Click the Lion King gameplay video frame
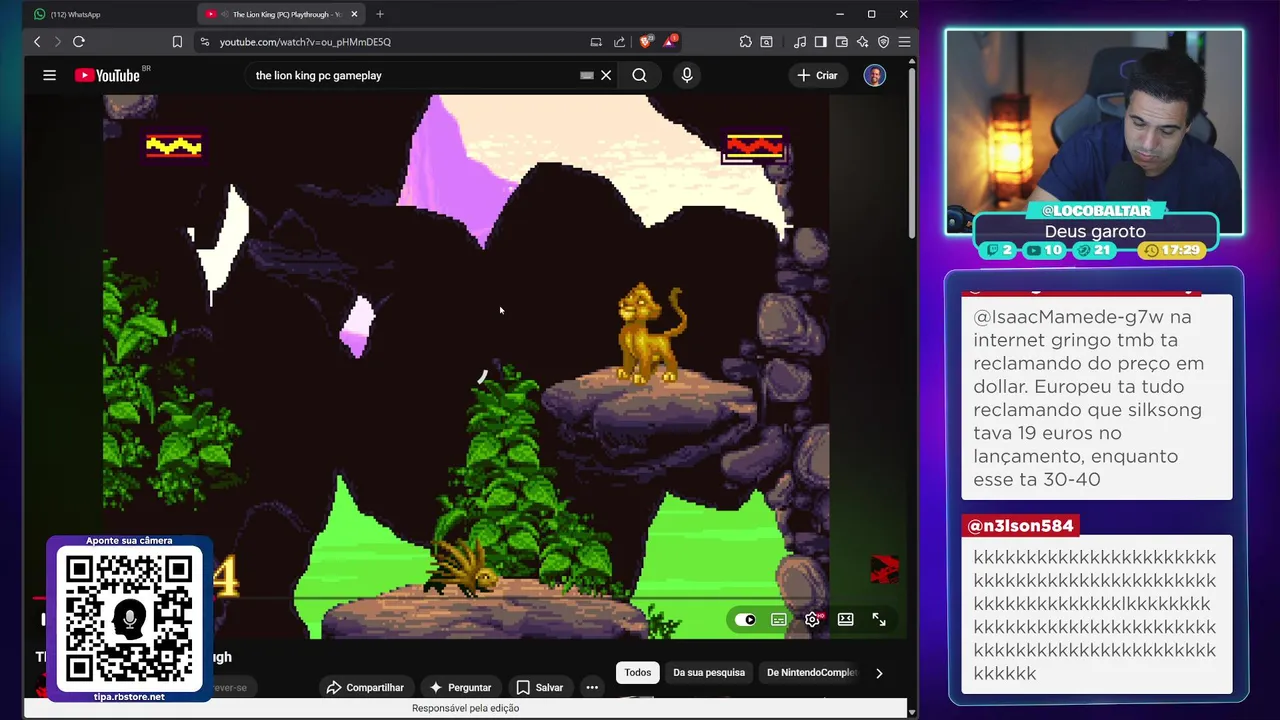The image size is (1280, 720). 465,366
